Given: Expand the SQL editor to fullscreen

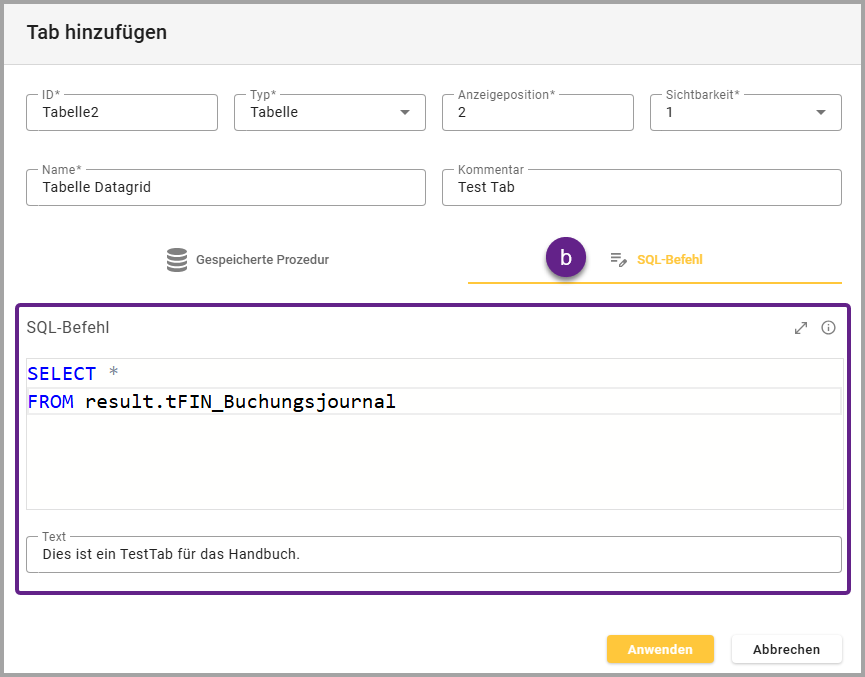Looking at the screenshot, I should click(801, 328).
